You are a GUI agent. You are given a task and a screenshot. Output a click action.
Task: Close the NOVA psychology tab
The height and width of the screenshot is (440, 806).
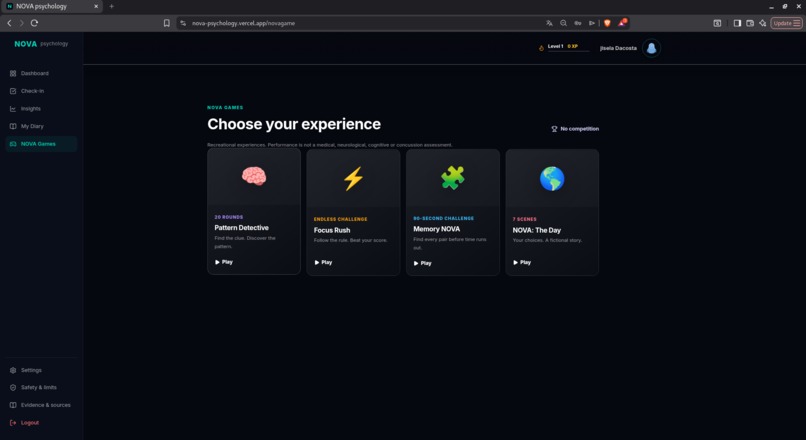point(96,6)
